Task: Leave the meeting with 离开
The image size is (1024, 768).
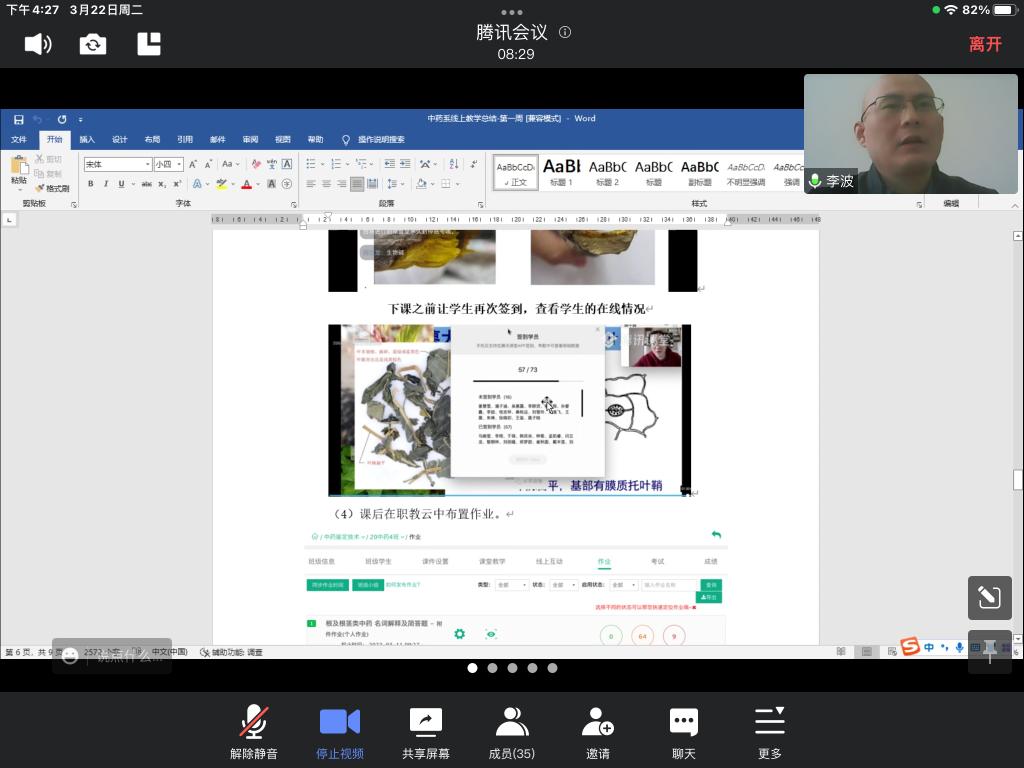Action: (984, 44)
